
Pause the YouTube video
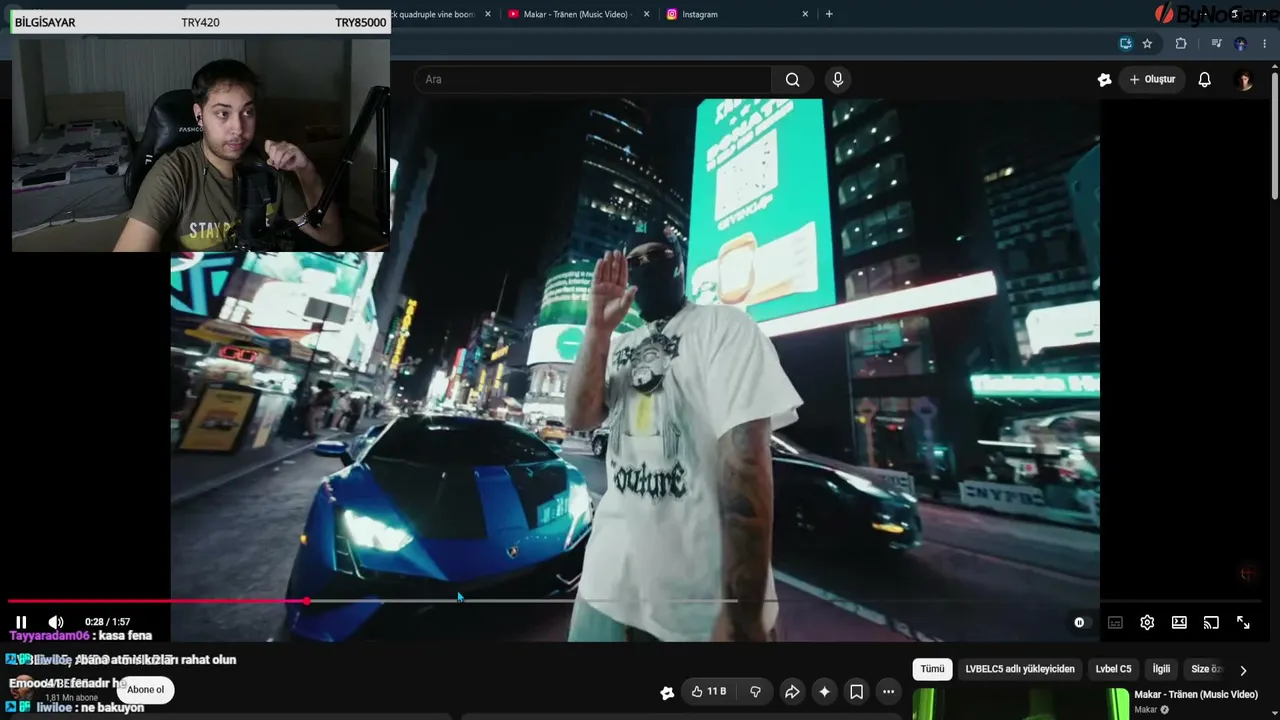point(21,622)
